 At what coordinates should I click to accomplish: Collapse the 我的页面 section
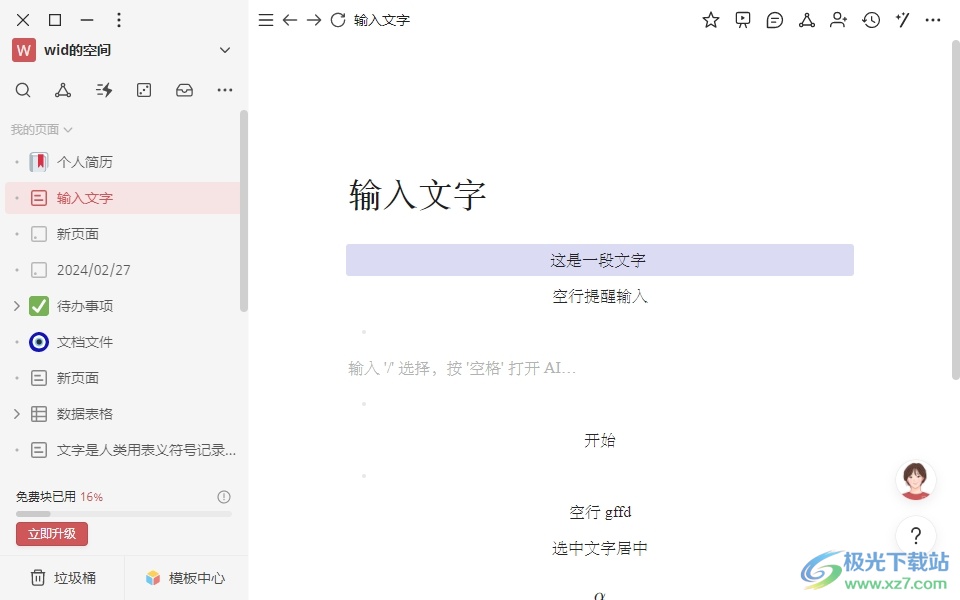pyautogui.click(x=42, y=130)
